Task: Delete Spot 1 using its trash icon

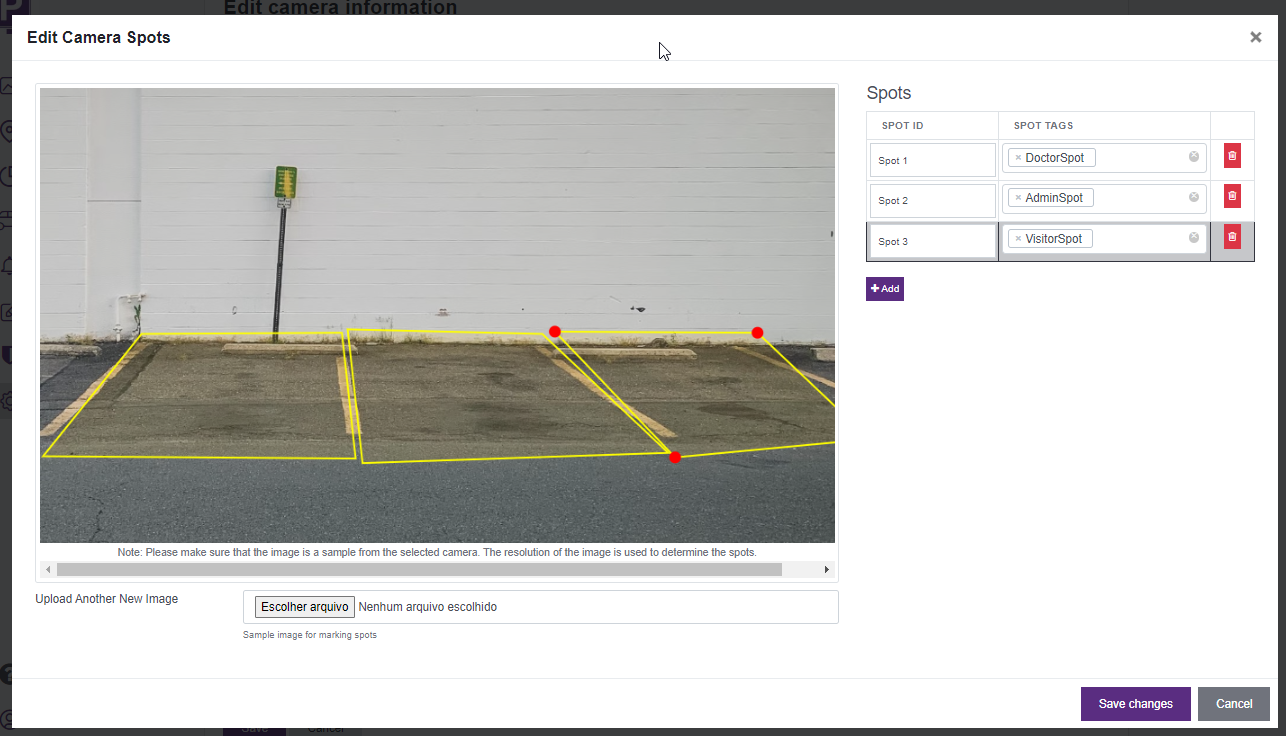Action: (1232, 156)
